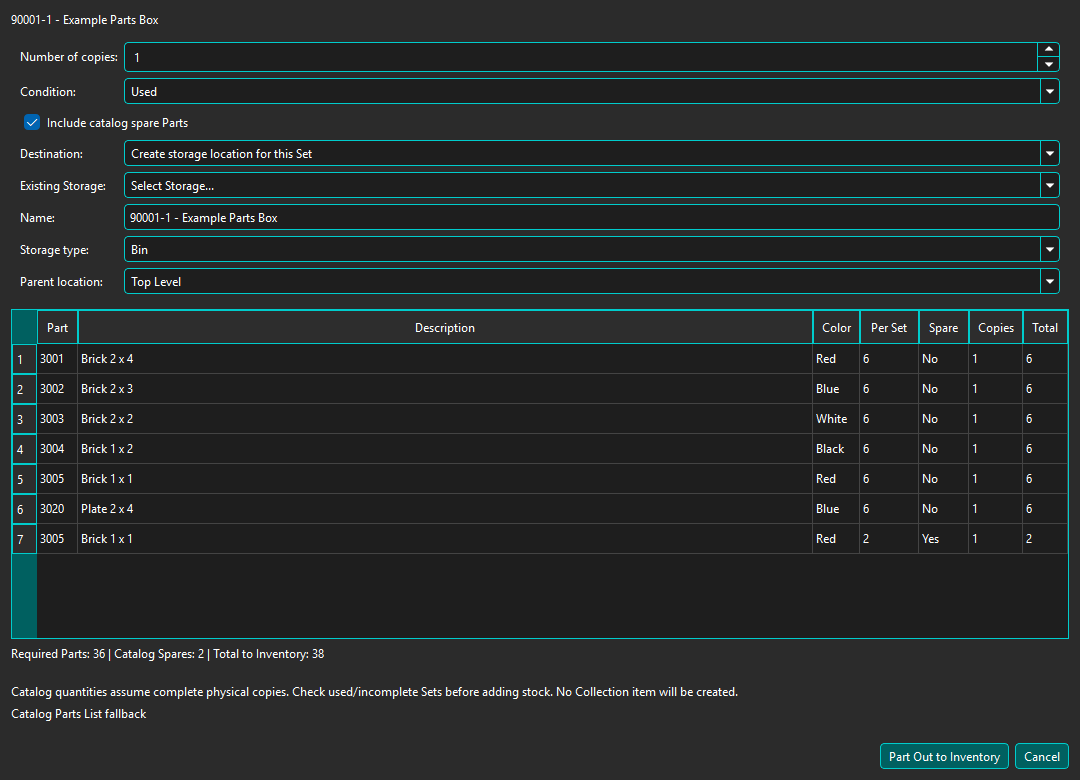Open the Condition dropdown showing Used
The height and width of the screenshot is (780, 1080).
pyautogui.click(x=591, y=91)
